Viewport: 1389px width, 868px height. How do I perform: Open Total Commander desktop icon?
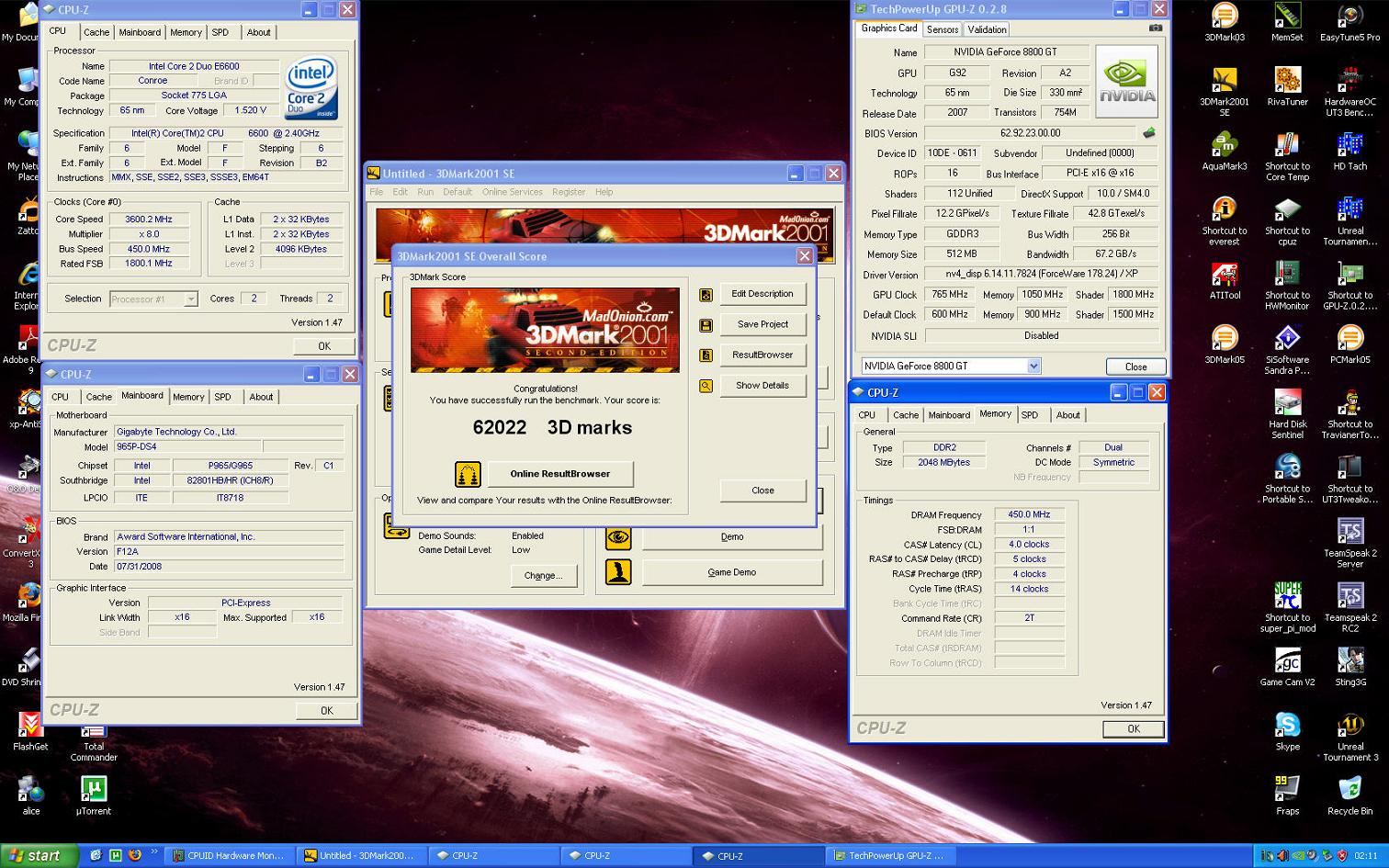93,742
